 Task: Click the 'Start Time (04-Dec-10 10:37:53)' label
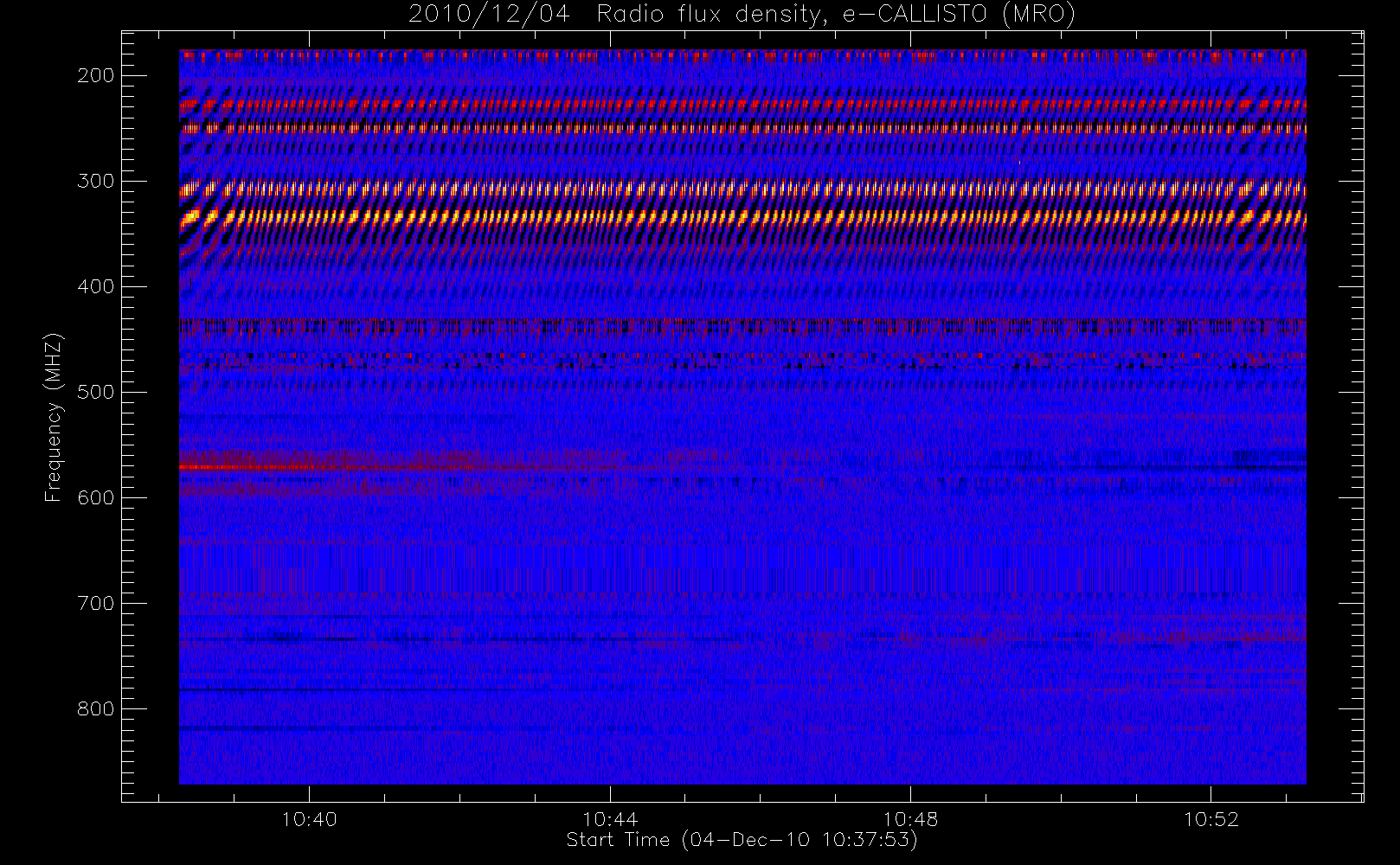[742, 840]
